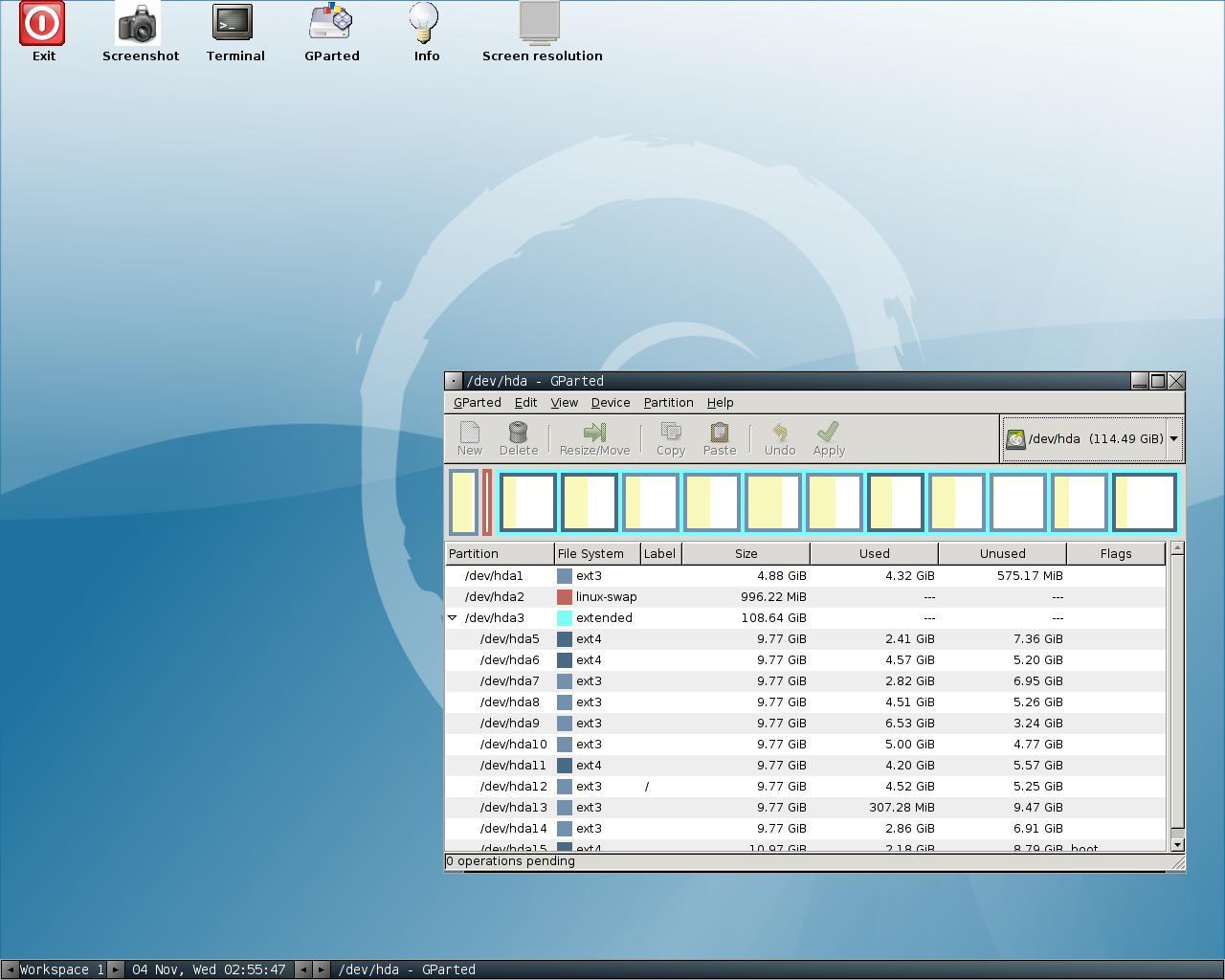Sort by the Used column header

tap(874, 553)
